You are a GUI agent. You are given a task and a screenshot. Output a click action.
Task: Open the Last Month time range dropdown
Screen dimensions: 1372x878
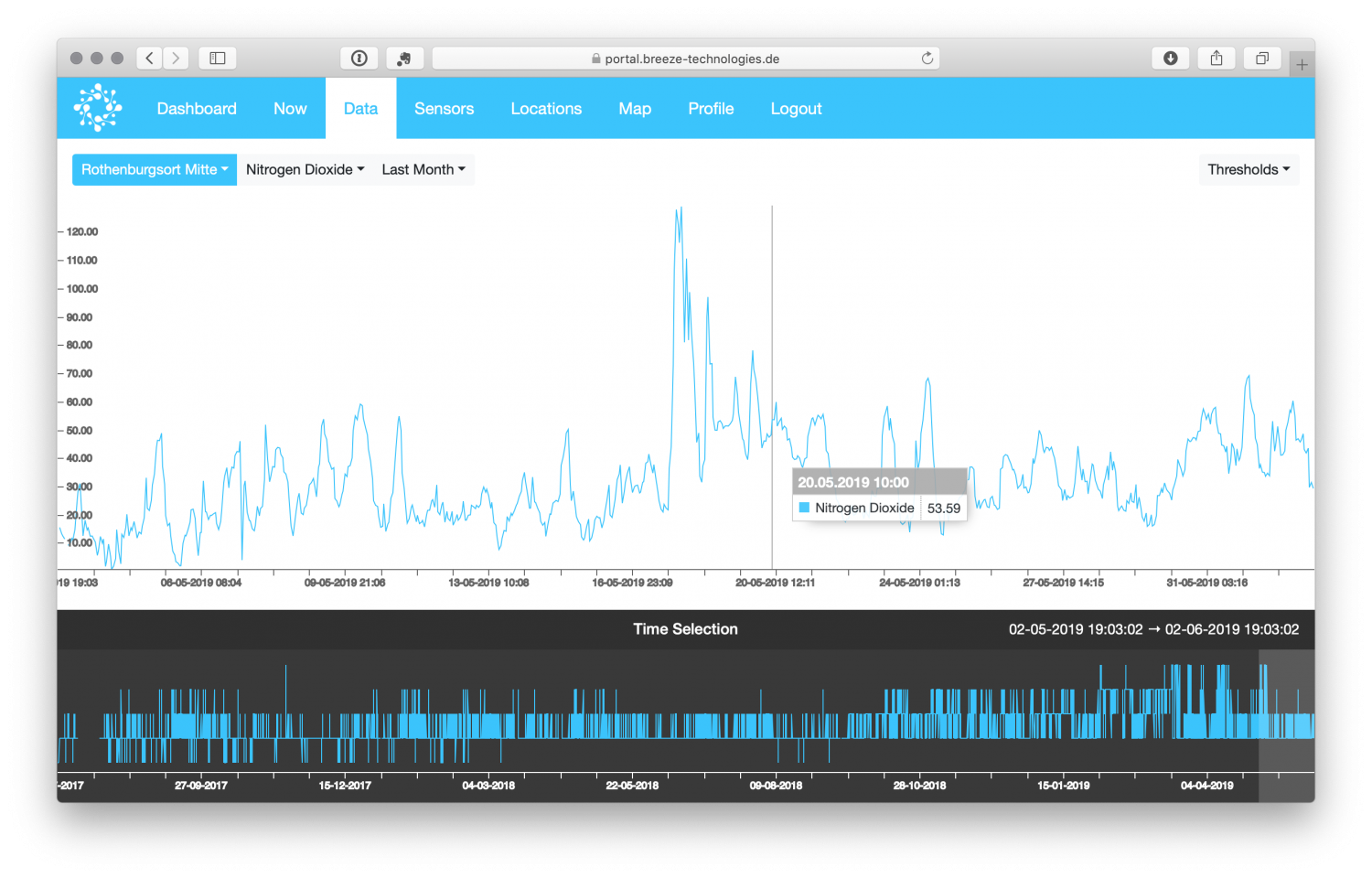423,169
